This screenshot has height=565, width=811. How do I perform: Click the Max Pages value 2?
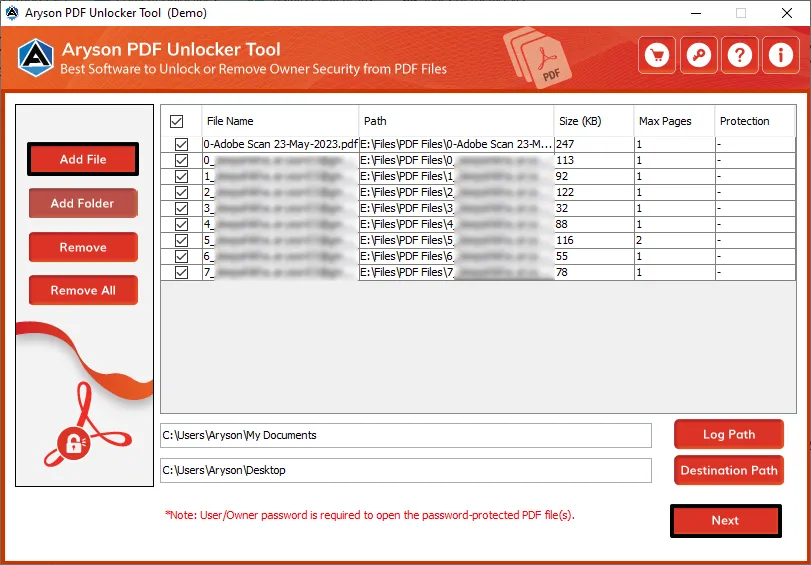coord(639,241)
